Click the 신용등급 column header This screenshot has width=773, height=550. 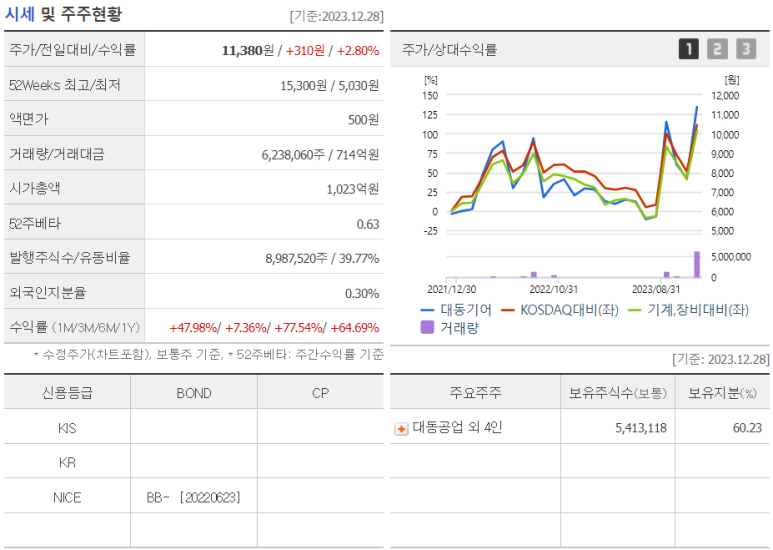pyautogui.click(x=67, y=393)
